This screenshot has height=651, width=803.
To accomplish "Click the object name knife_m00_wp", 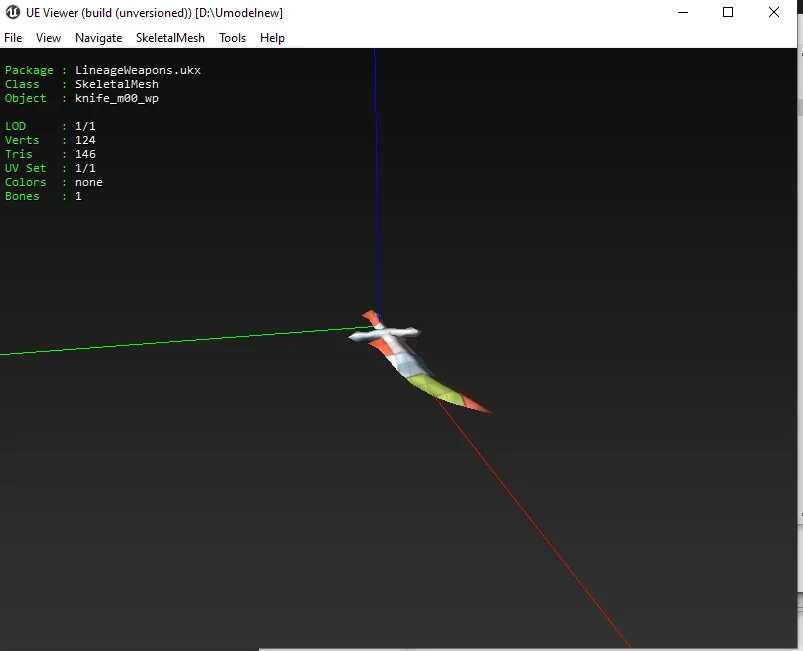I will [117, 98].
